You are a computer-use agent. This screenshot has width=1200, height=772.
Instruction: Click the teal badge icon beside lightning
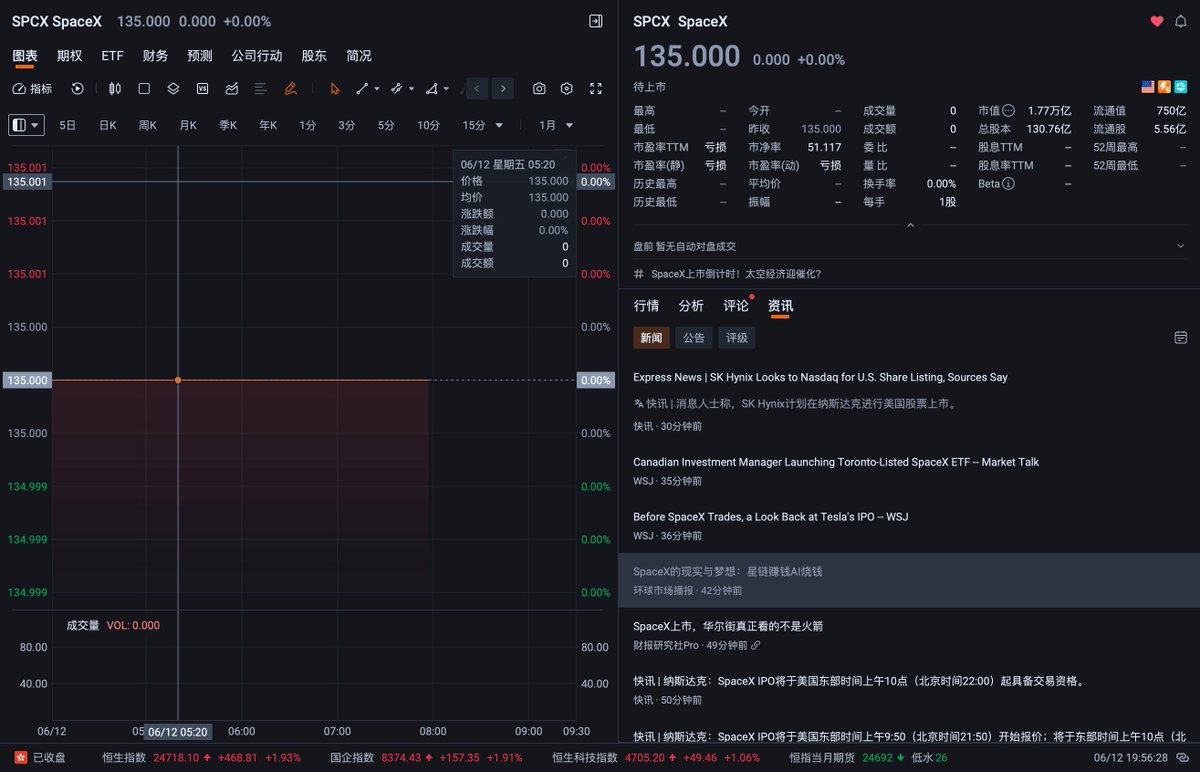click(1180, 87)
